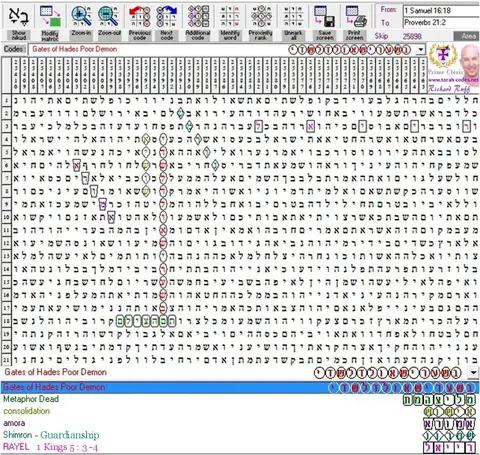This screenshot has width=480, height=455.
Task: Click the Unmark all icon
Action: tap(293, 16)
